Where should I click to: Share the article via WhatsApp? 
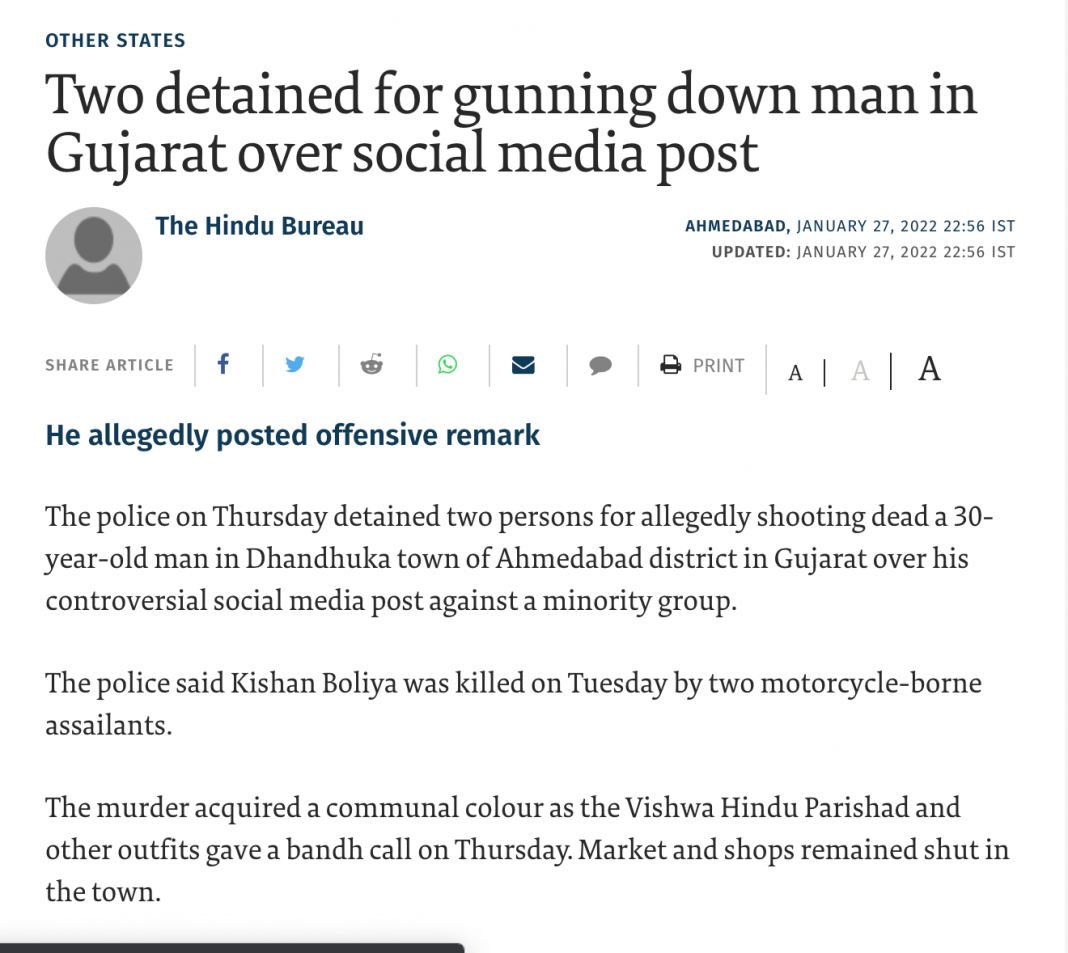point(447,365)
